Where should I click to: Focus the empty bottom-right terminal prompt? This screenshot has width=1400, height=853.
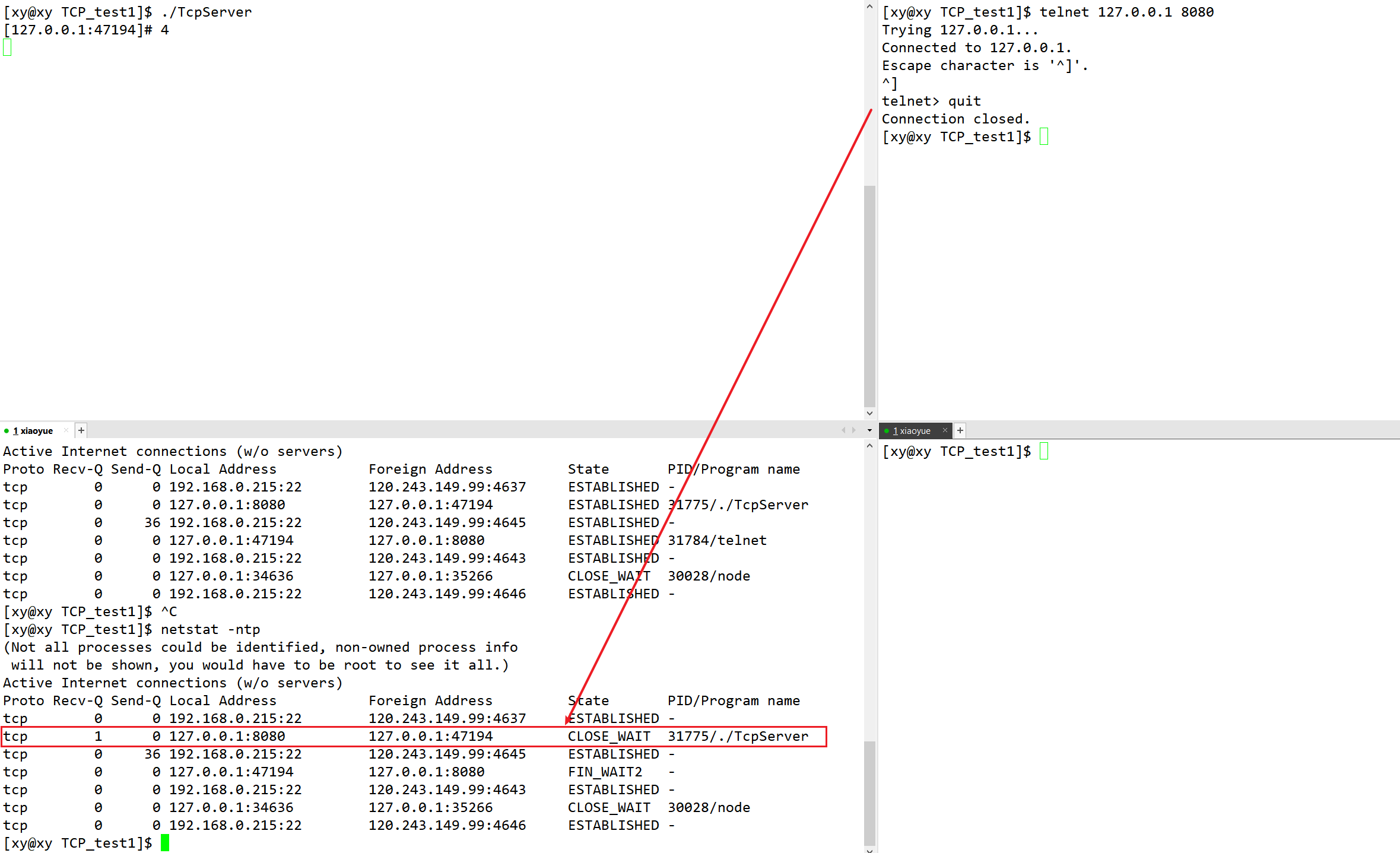[x=1128, y=623]
